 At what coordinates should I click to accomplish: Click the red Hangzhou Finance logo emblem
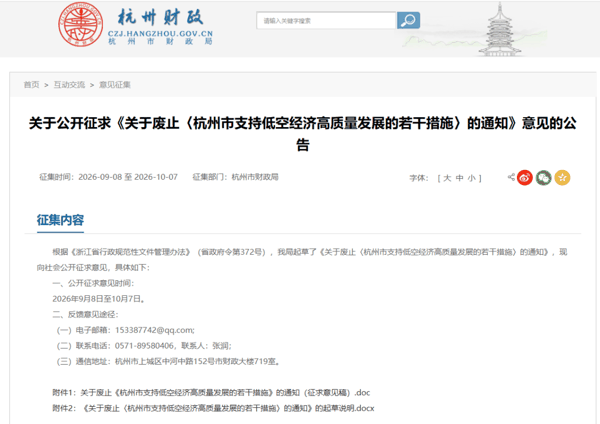coord(81,24)
